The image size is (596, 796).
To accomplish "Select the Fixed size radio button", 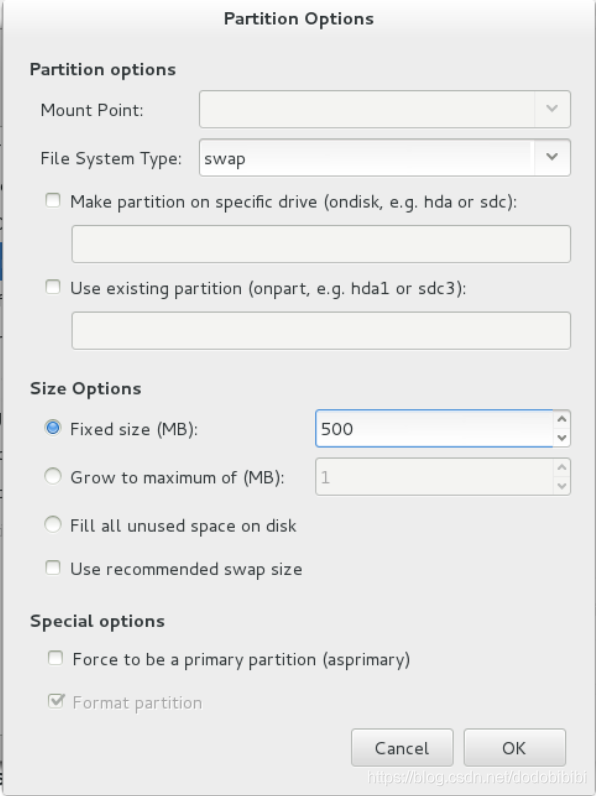I will click(x=53, y=428).
